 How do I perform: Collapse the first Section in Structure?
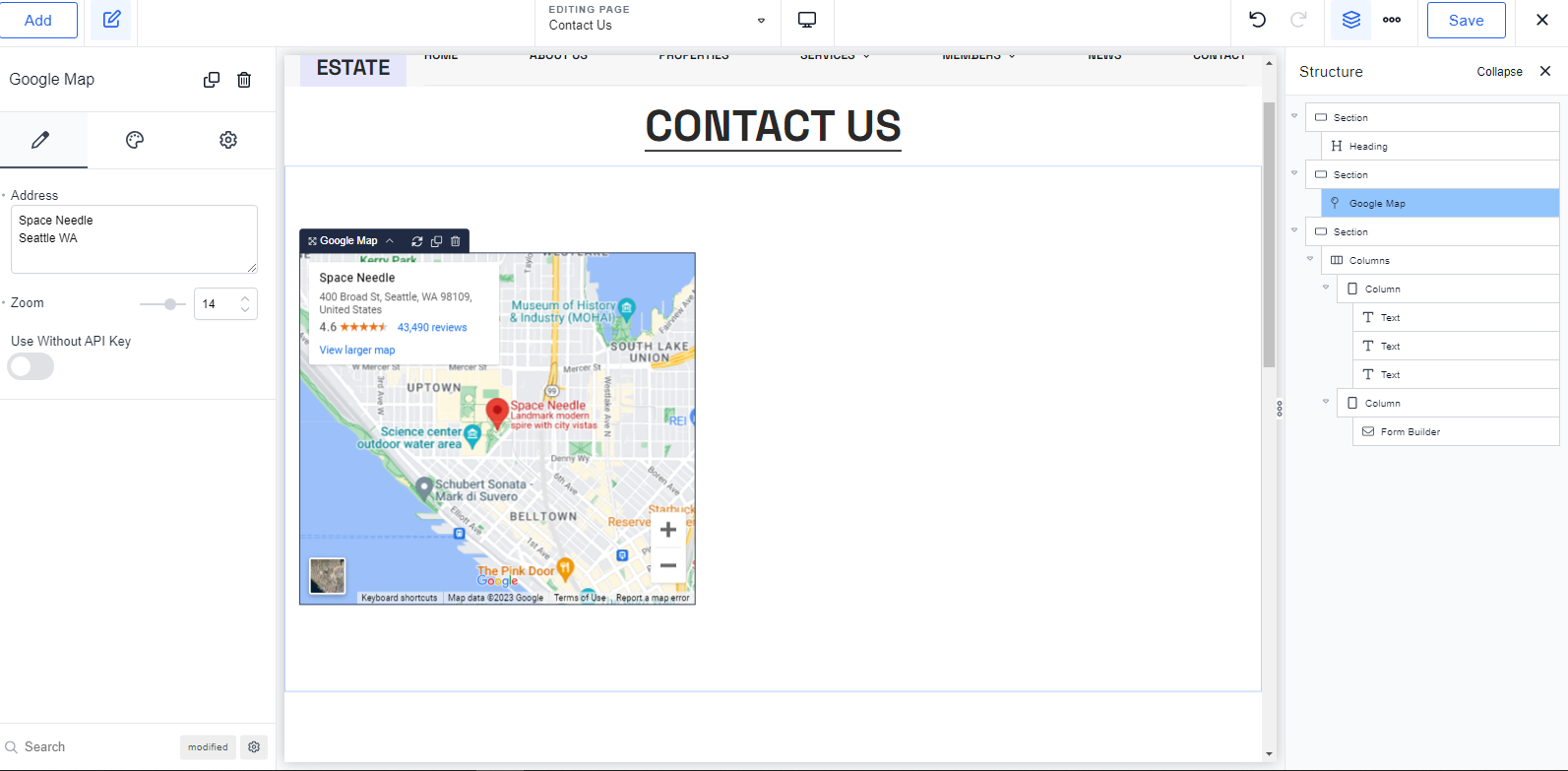(1294, 116)
